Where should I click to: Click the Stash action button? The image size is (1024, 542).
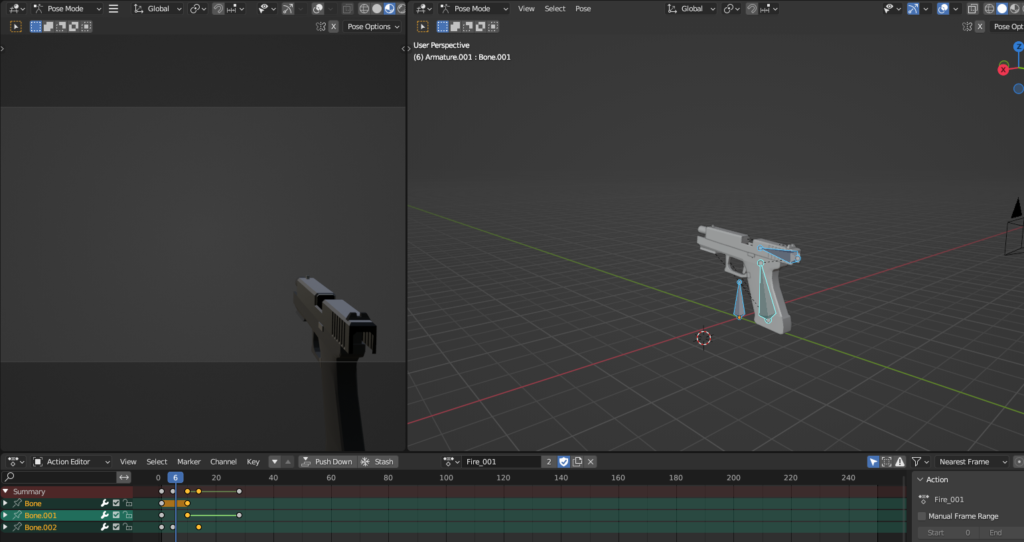click(378, 462)
